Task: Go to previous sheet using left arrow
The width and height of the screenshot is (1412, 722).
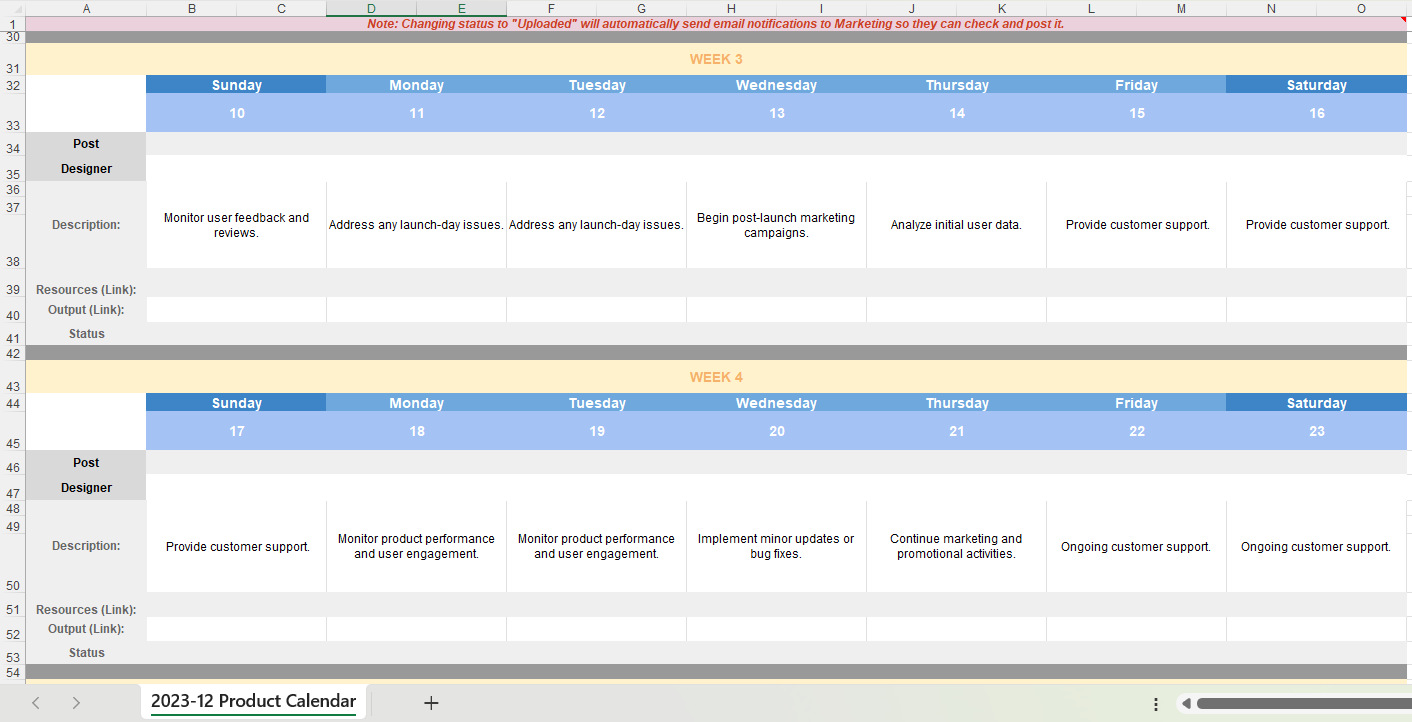Action: pyautogui.click(x=36, y=703)
